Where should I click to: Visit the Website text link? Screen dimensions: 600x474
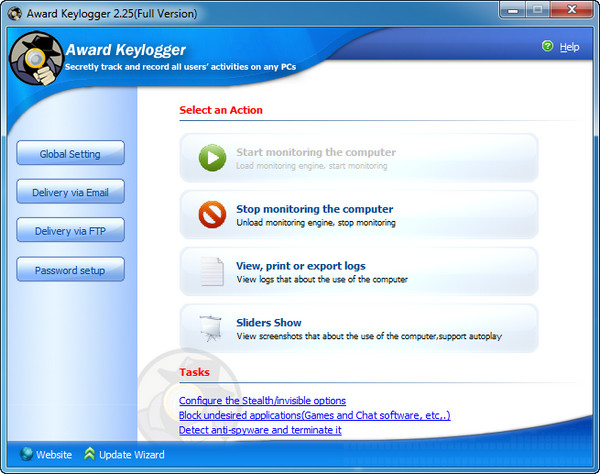tap(54, 455)
